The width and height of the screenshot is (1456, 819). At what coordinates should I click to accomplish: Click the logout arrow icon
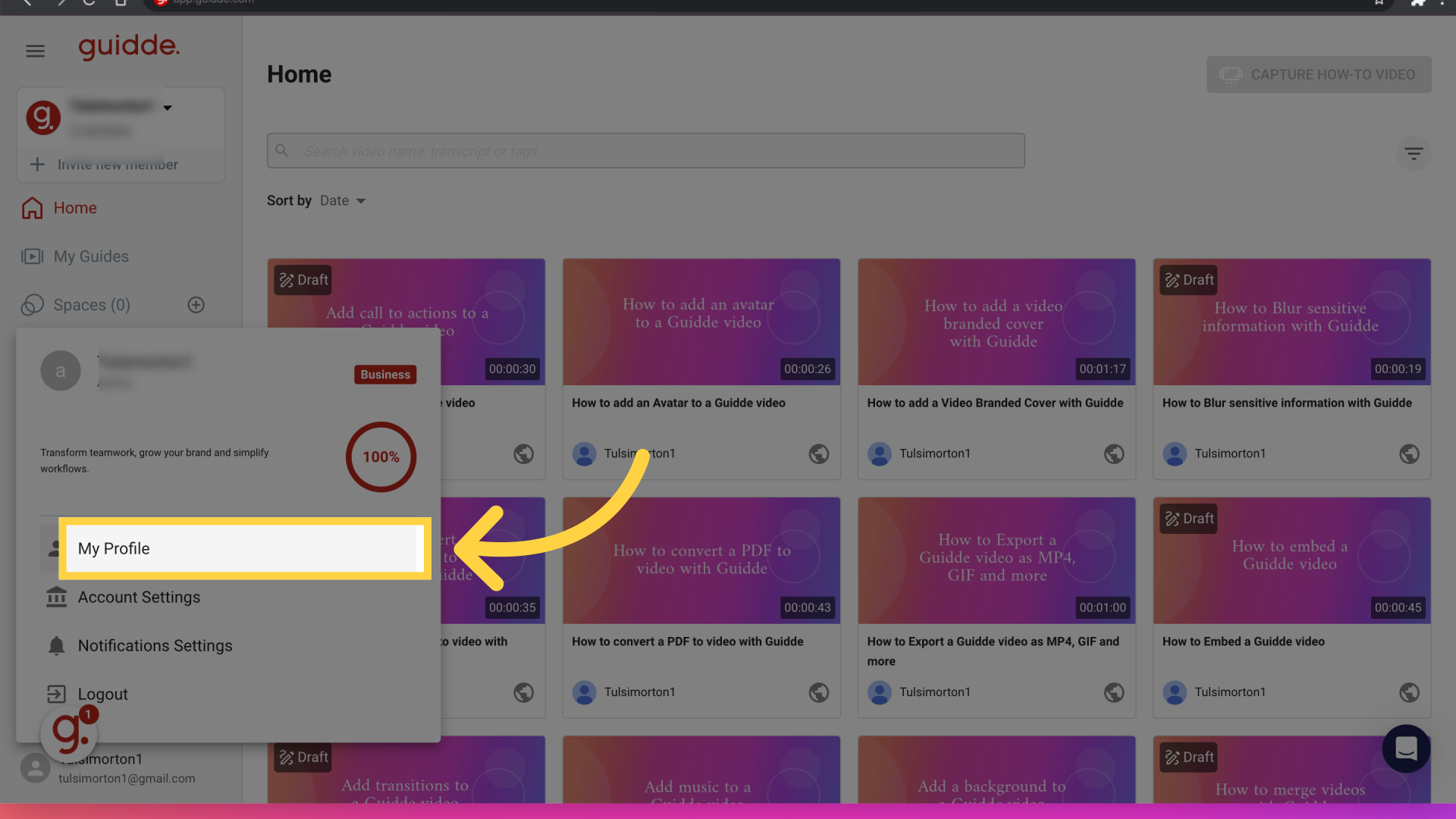[56, 694]
